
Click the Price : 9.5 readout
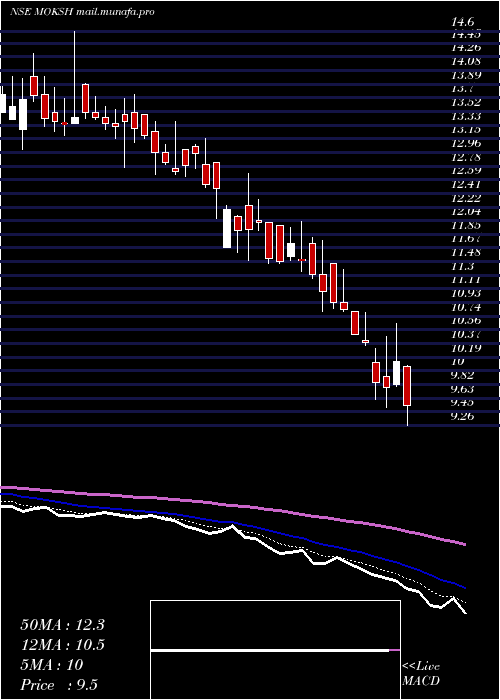coord(59,685)
